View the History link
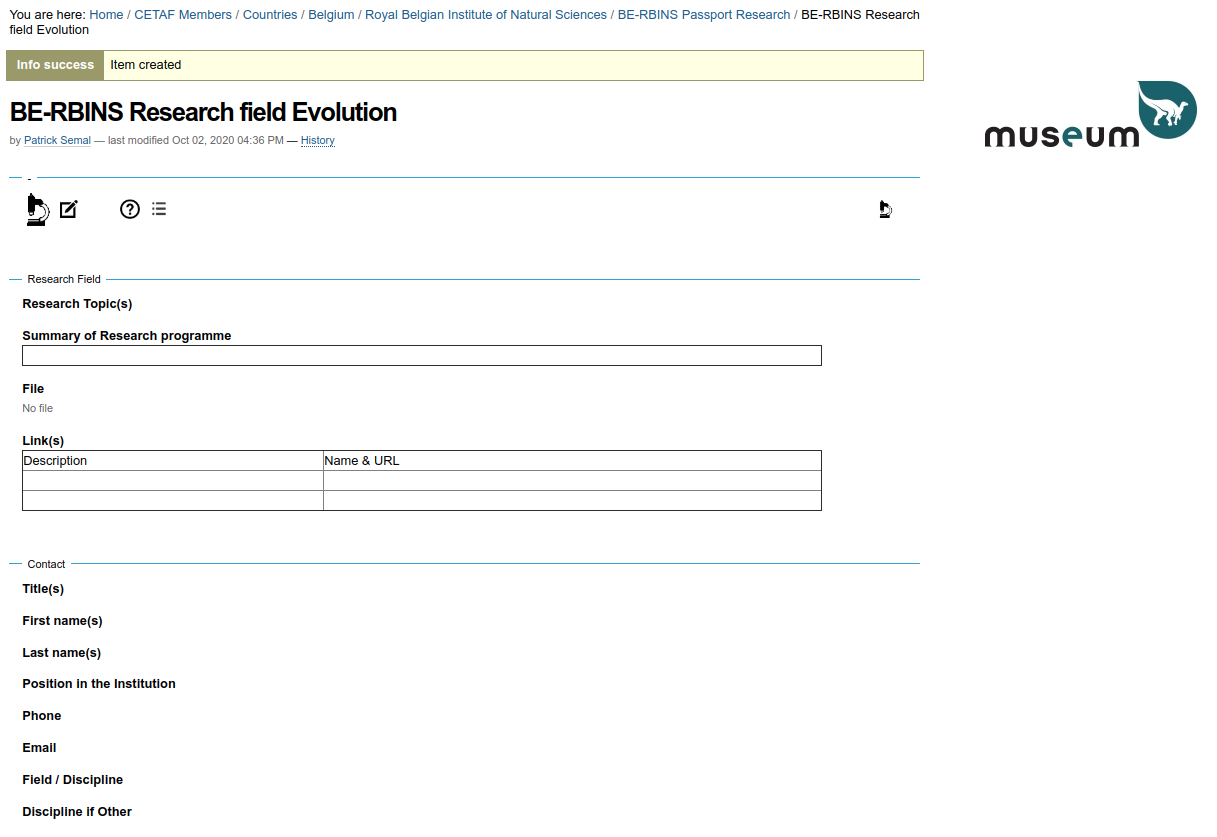The width and height of the screenshot is (1217, 837). pos(318,141)
